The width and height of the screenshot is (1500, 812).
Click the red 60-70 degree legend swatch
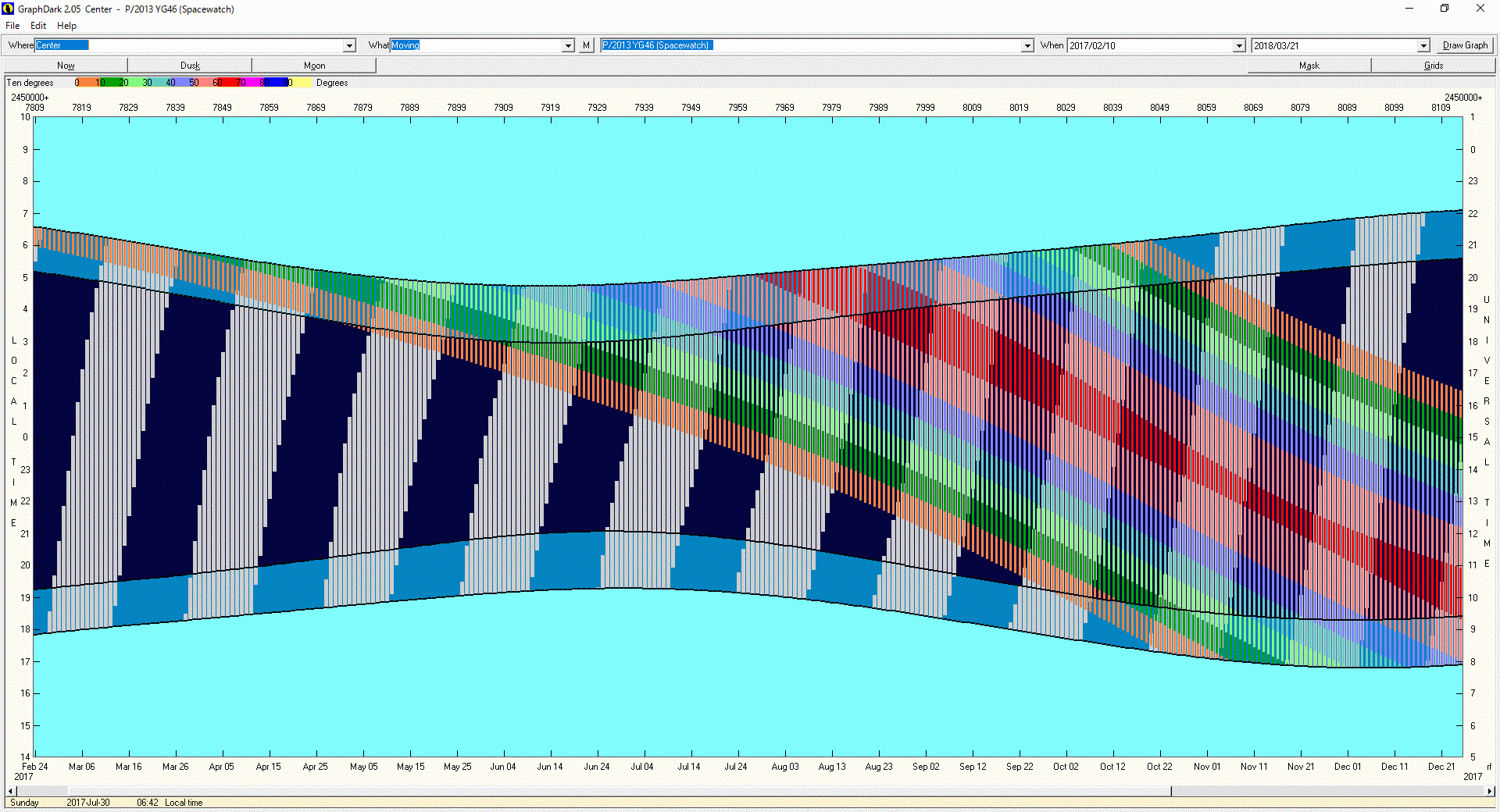coord(228,82)
